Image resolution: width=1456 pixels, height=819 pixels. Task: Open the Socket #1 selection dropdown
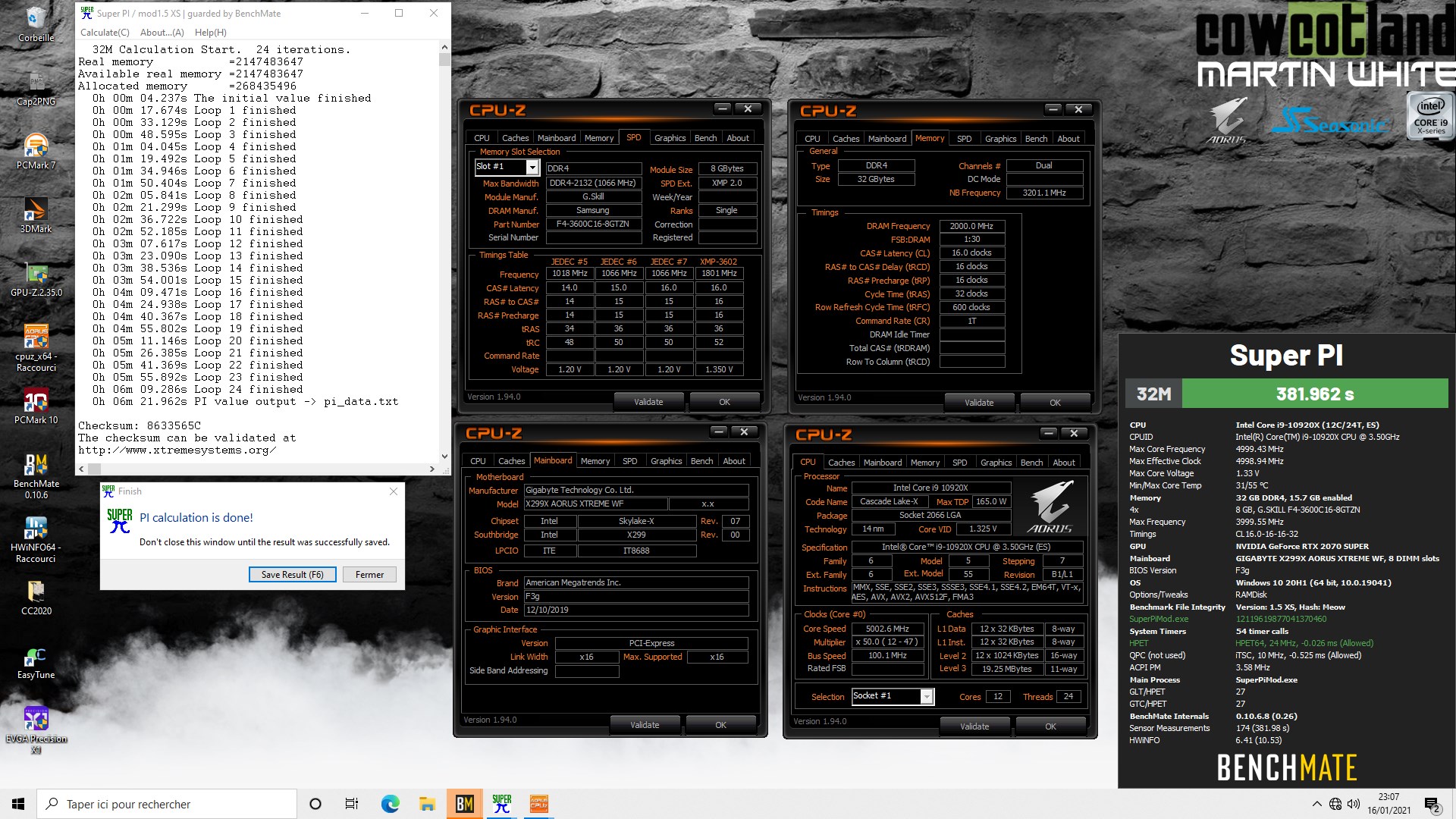tap(893, 696)
